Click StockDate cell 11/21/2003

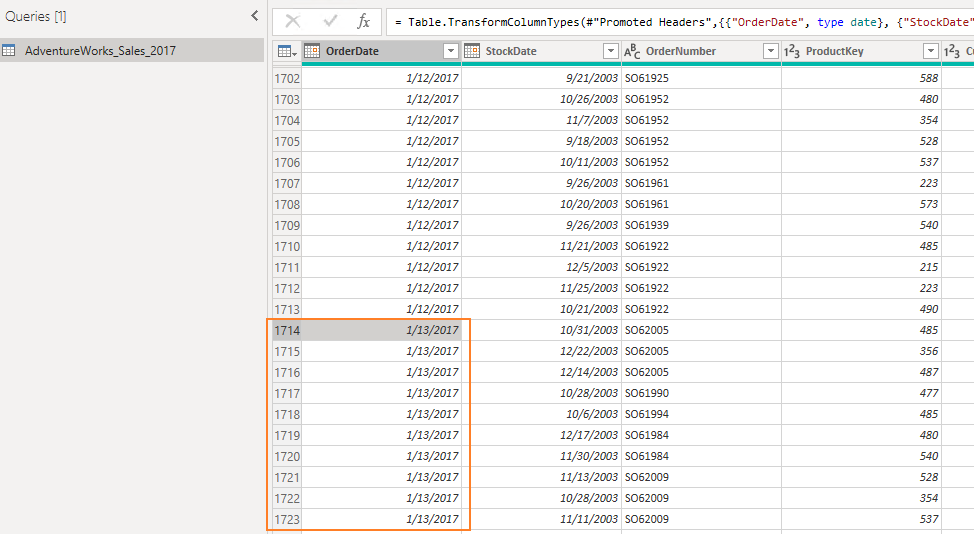(x=542, y=247)
